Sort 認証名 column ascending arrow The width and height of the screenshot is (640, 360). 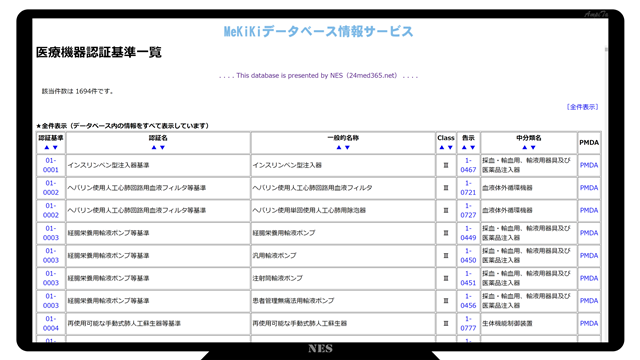154,147
